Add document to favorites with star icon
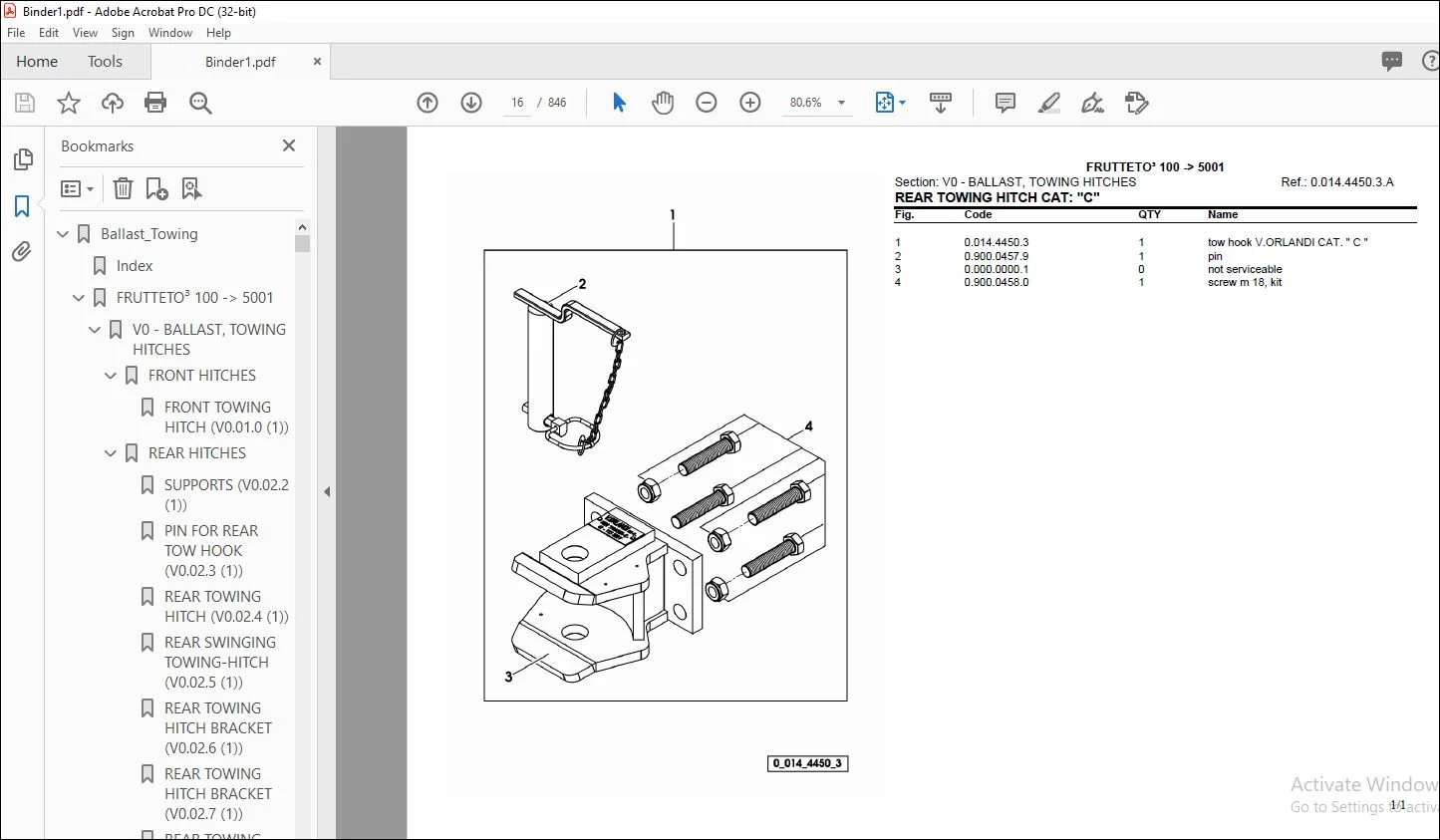 coord(69,103)
